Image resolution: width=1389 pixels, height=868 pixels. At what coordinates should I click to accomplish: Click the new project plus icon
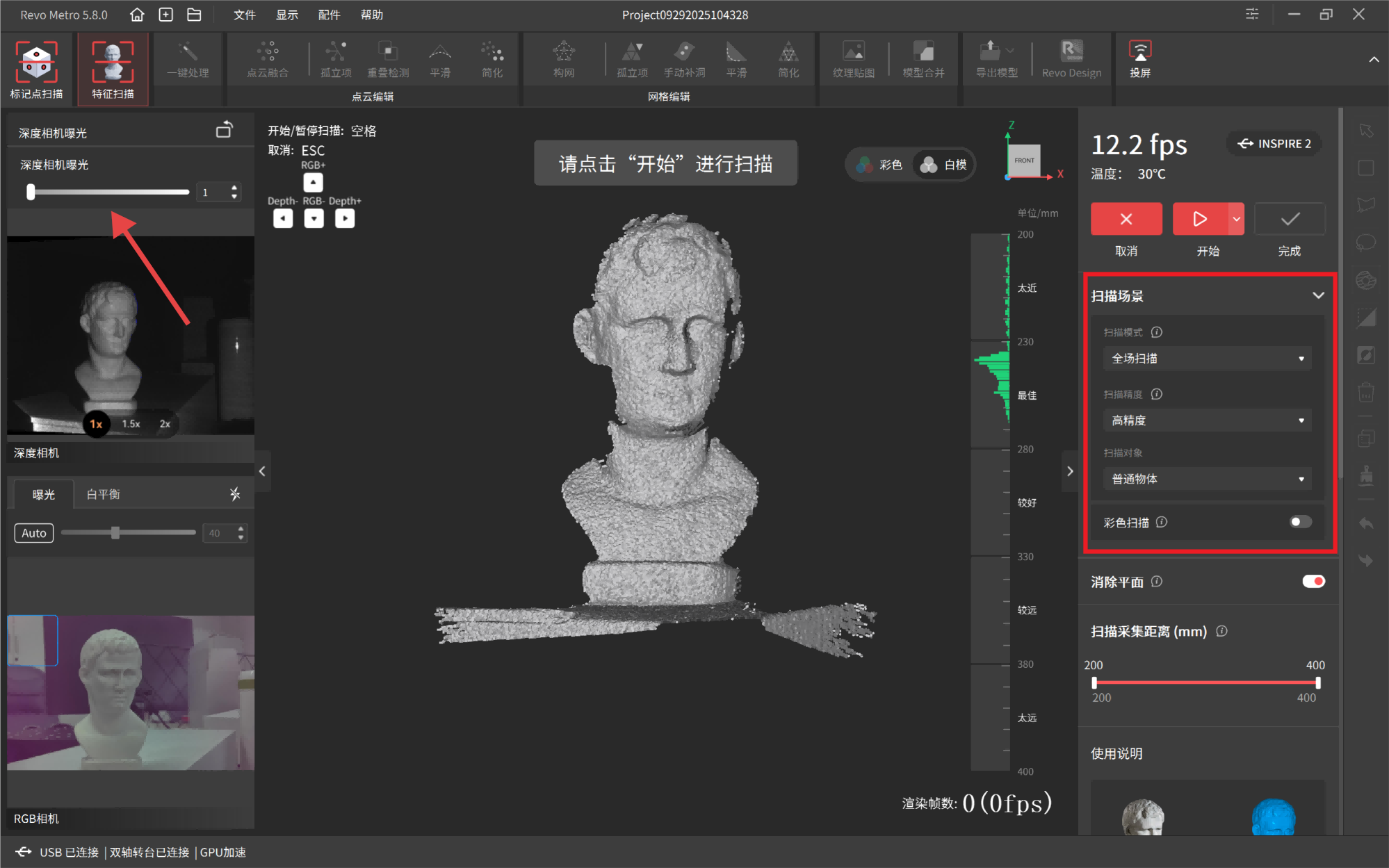[x=165, y=15]
